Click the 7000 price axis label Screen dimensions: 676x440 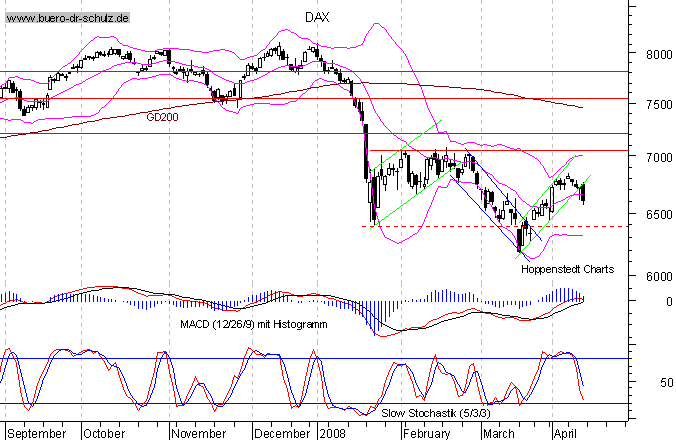654,159
